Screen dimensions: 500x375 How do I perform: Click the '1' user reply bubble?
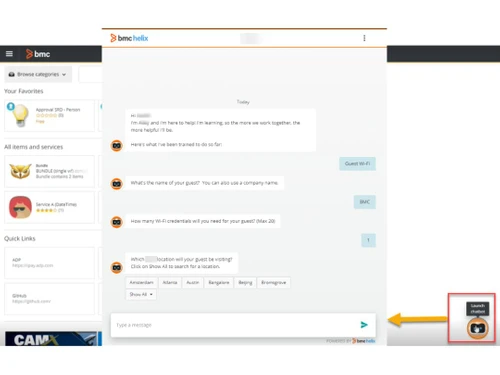pos(368,240)
